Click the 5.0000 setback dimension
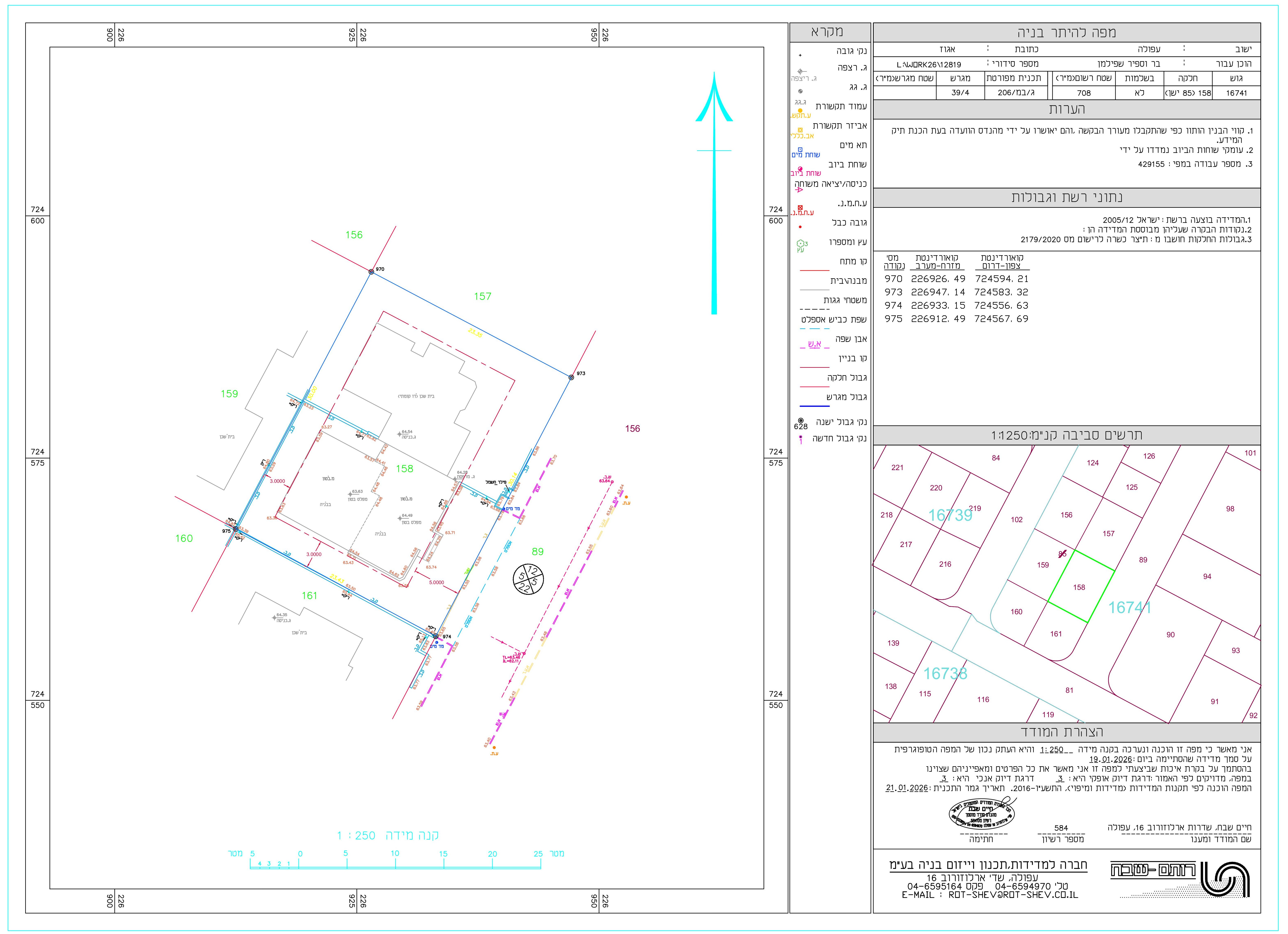This screenshot has height=934, width=1288. point(437,582)
